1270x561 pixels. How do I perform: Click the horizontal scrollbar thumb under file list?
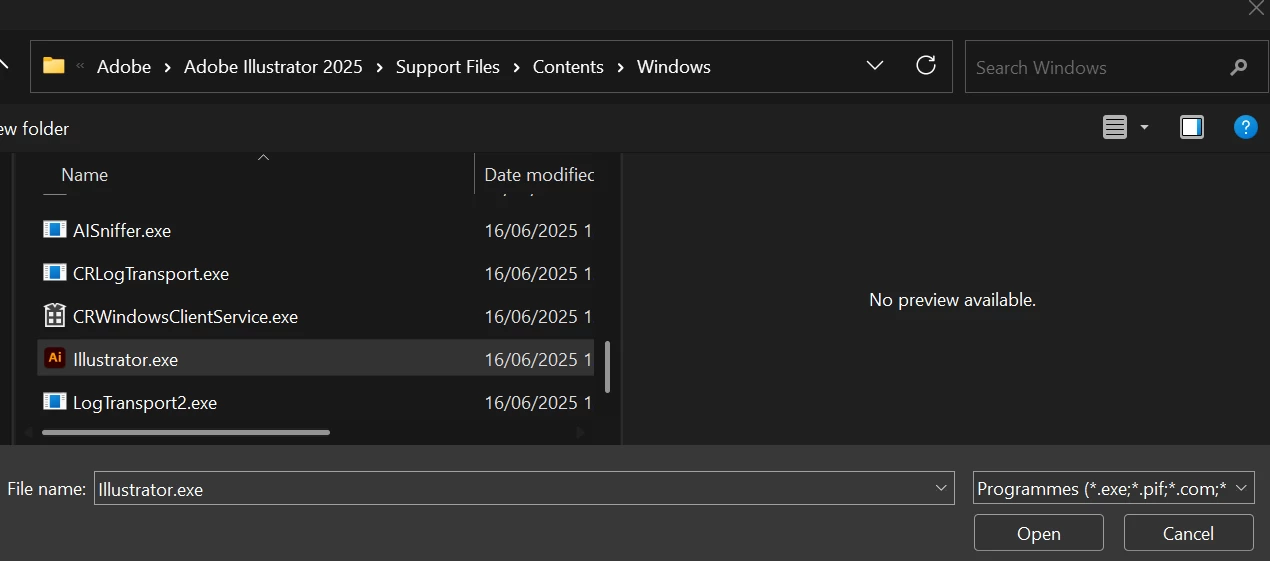186,432
